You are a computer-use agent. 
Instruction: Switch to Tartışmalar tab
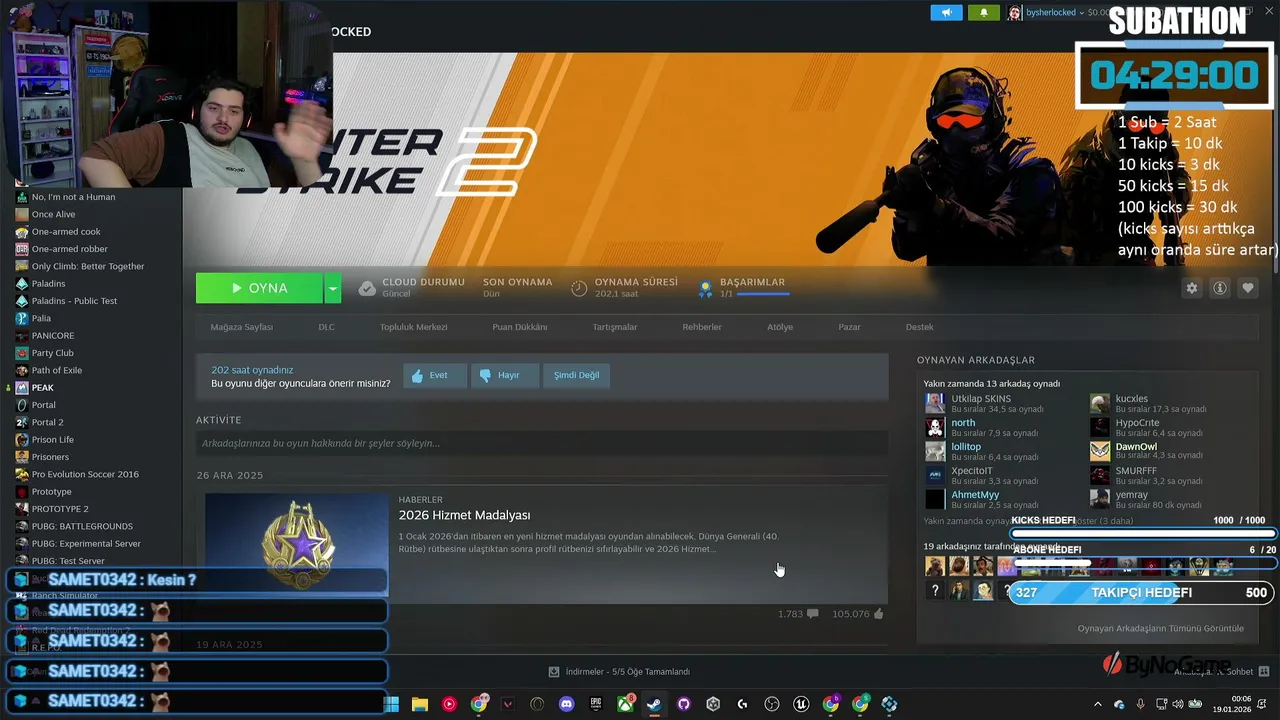tap(614, 327)
